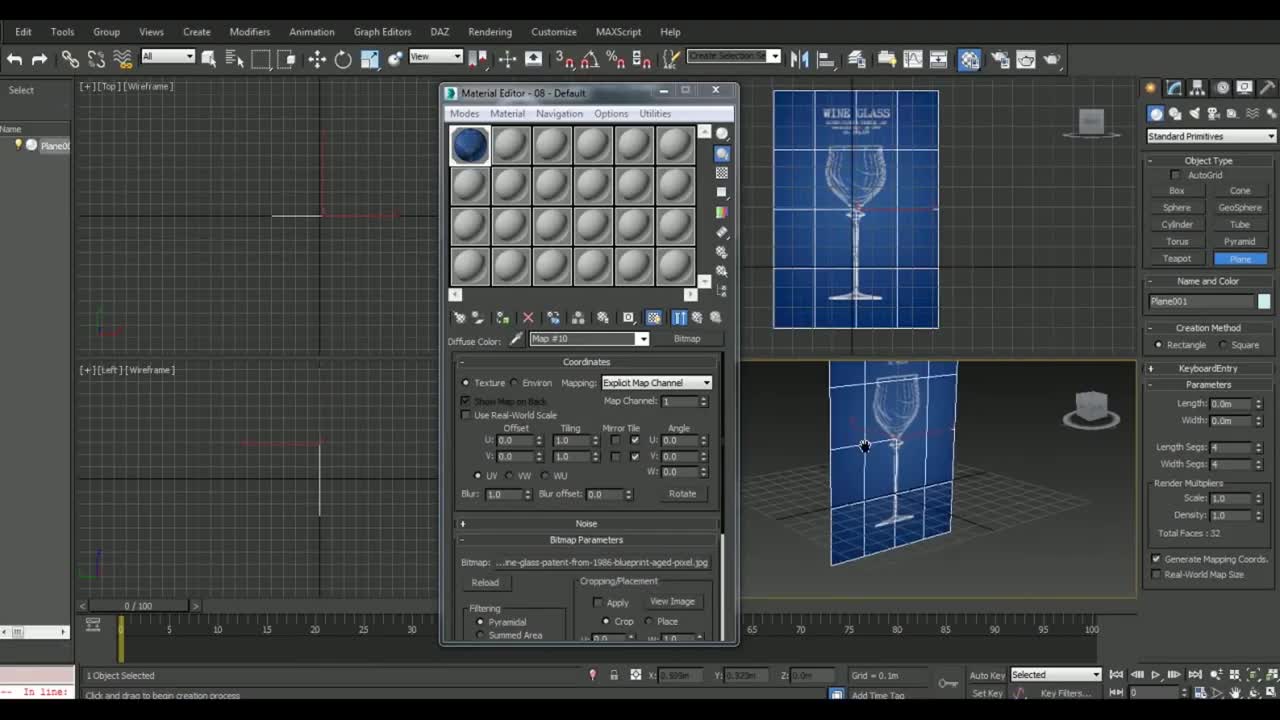Expand the Noise rollout
The image size is (1280, 720).
(586, 524)
